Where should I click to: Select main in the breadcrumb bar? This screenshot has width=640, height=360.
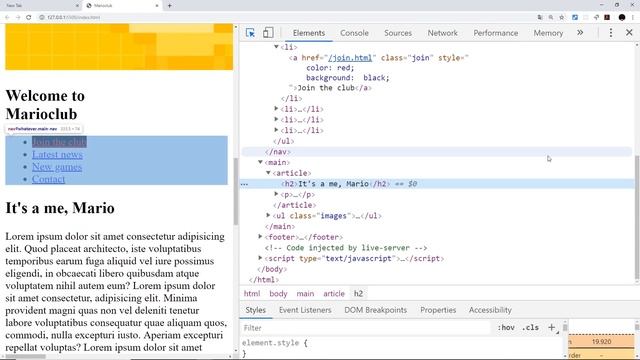[305, 293]
